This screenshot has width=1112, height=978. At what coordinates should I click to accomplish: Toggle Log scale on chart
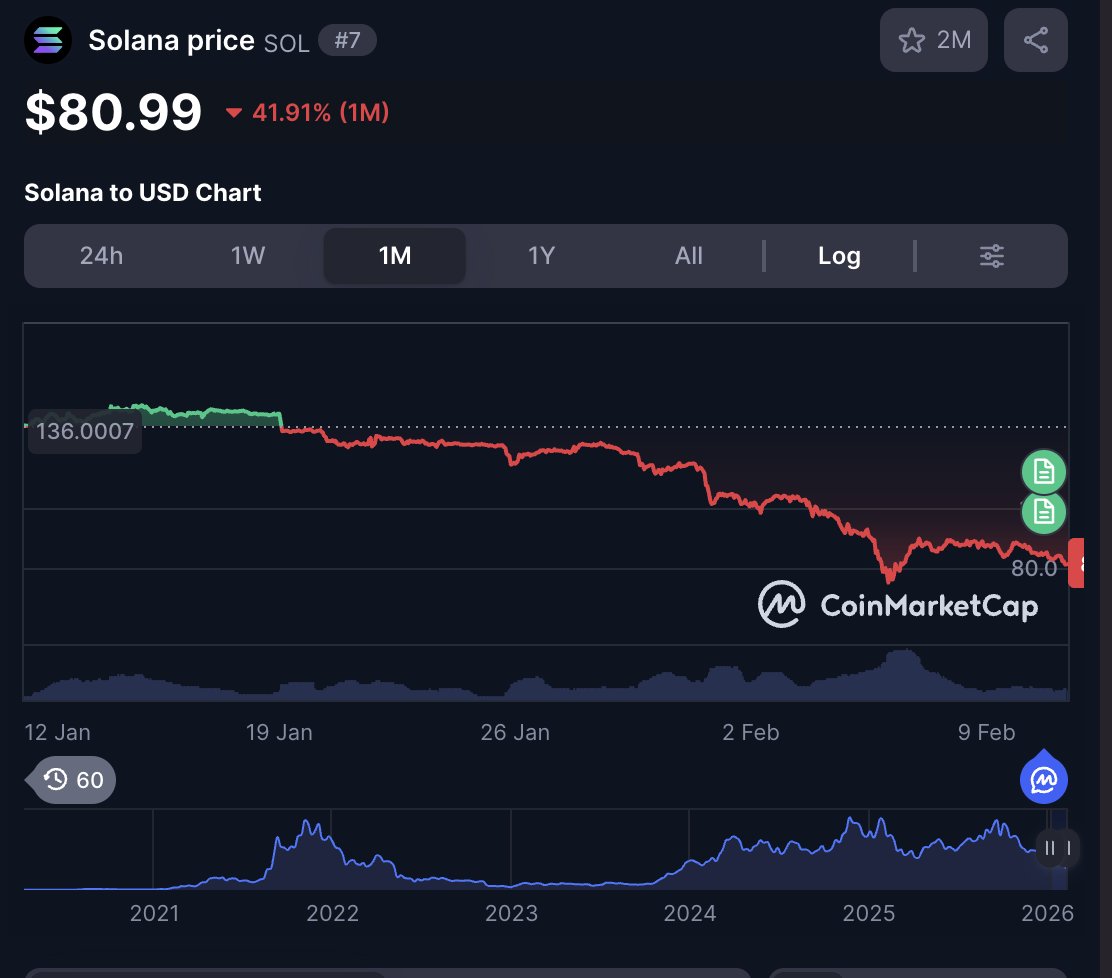point(839,256)
